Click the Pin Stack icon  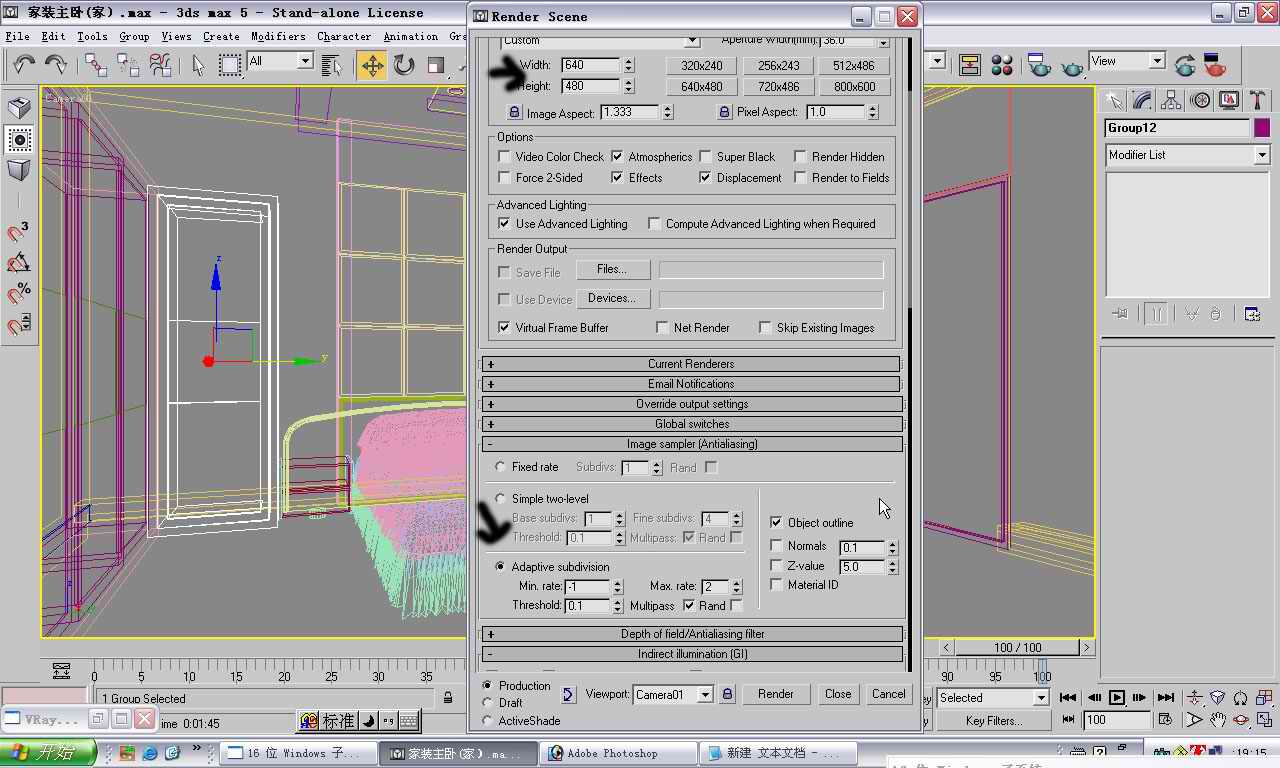(1120, 314)
